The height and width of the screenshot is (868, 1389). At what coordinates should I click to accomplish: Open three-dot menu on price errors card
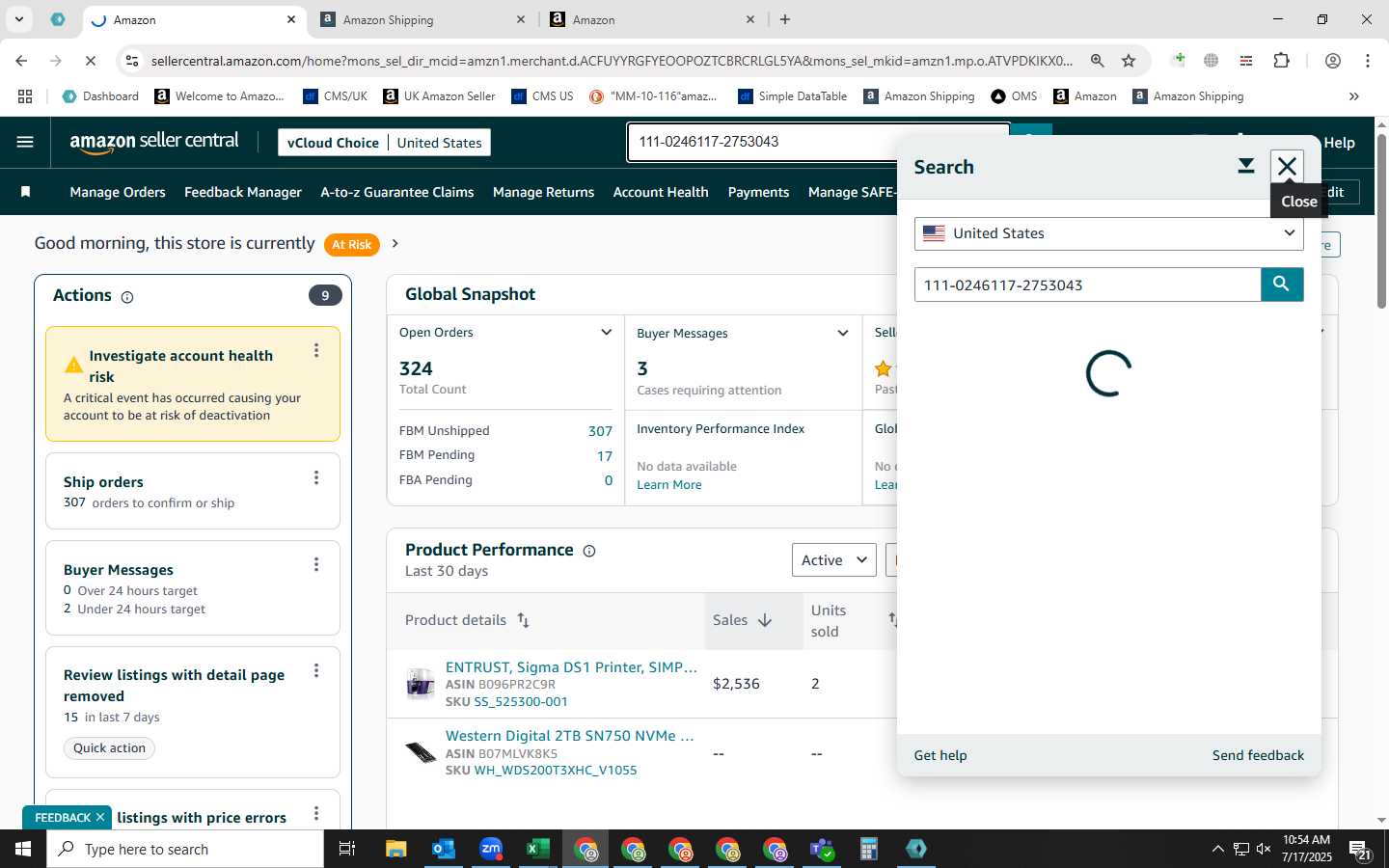[316, 815]
